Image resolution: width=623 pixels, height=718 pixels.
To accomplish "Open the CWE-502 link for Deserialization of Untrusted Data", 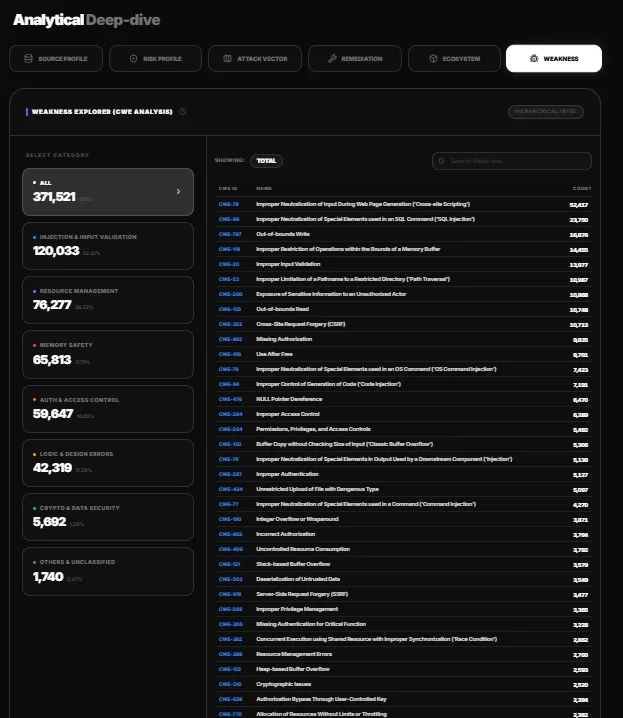I will point(230,579).
